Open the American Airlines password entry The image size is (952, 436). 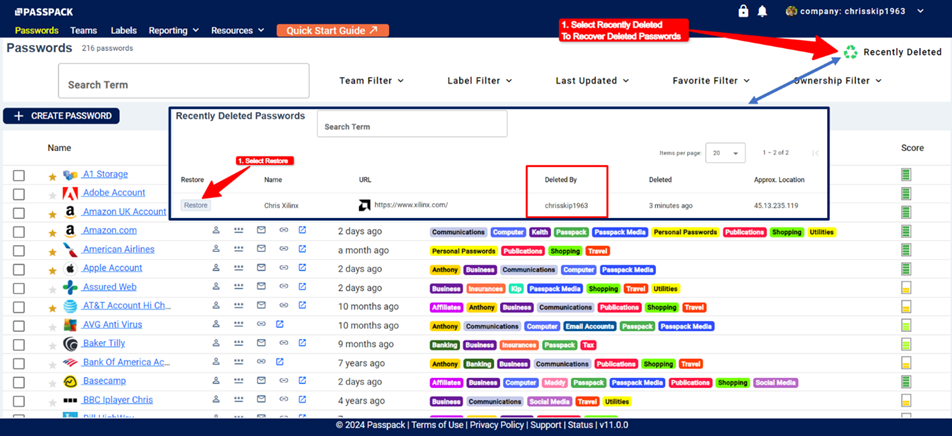pyautogui.click(x=118, y=249)
